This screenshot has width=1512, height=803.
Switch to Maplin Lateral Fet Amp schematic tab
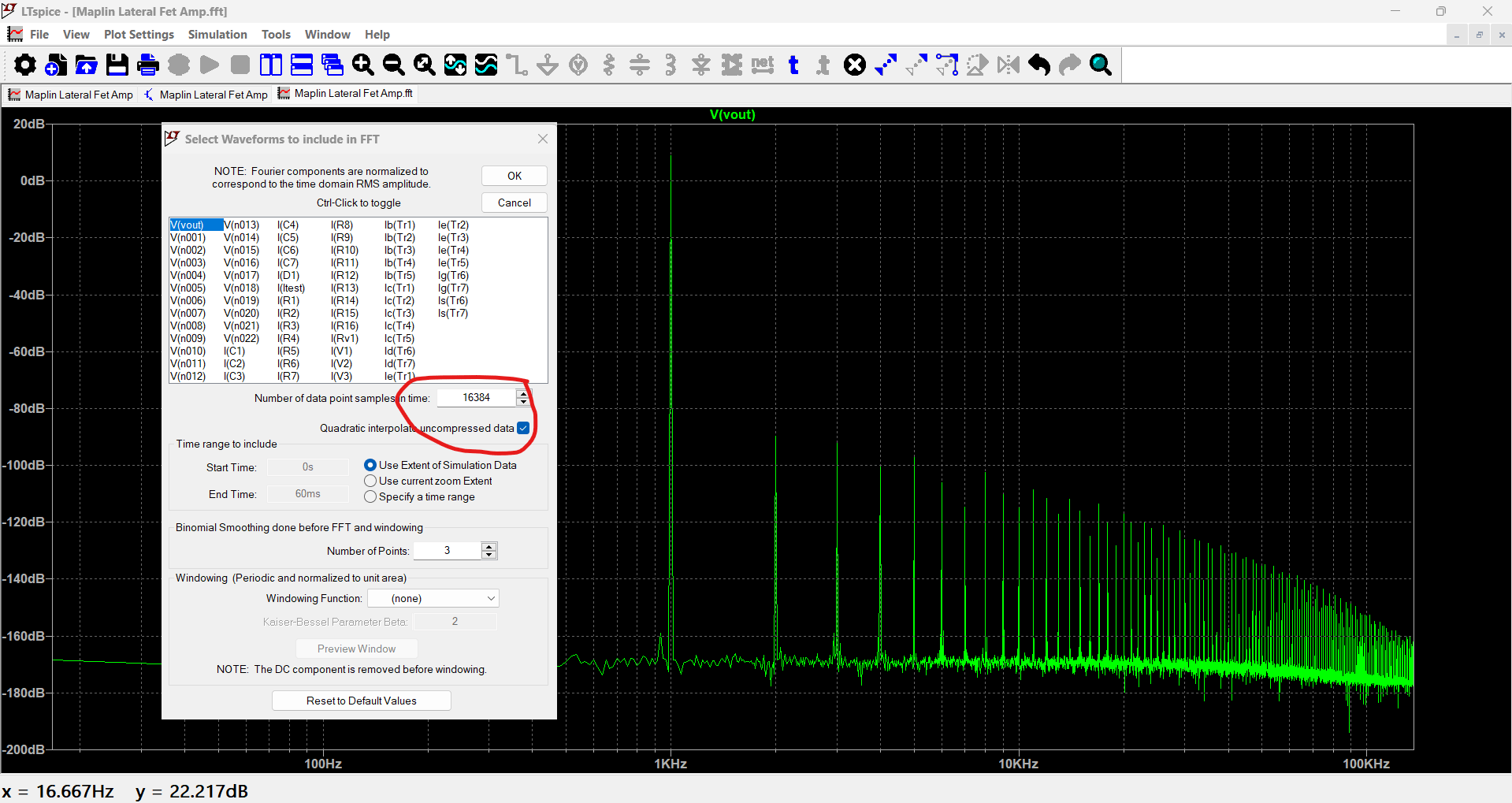point(206,95)
